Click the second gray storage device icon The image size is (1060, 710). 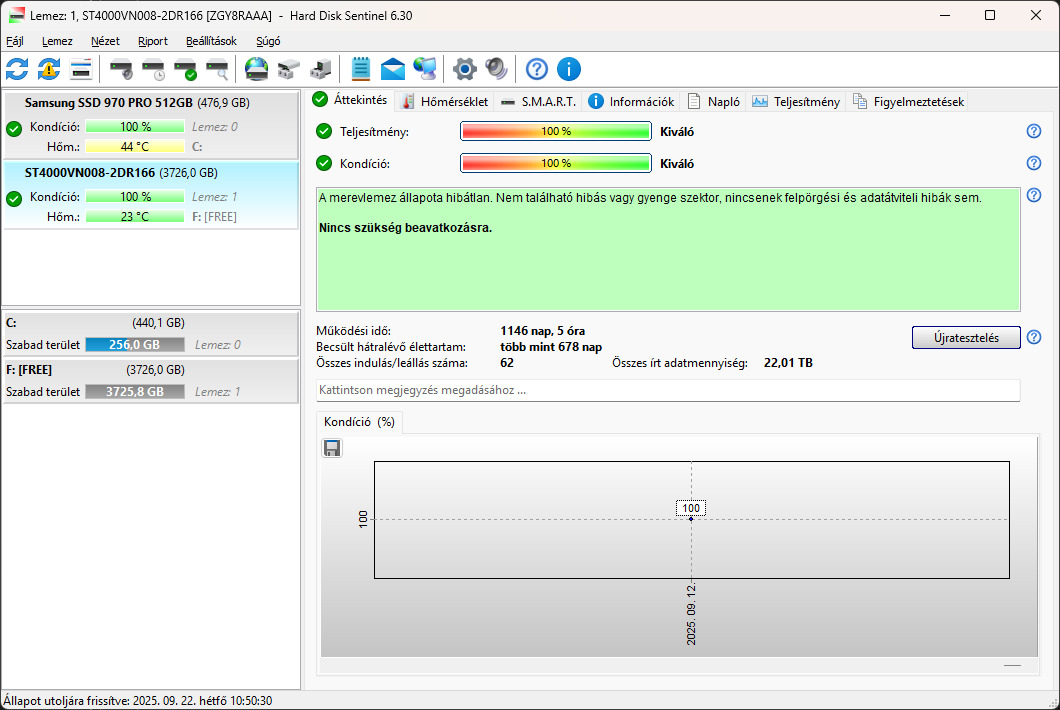click(x=320, y=69)
